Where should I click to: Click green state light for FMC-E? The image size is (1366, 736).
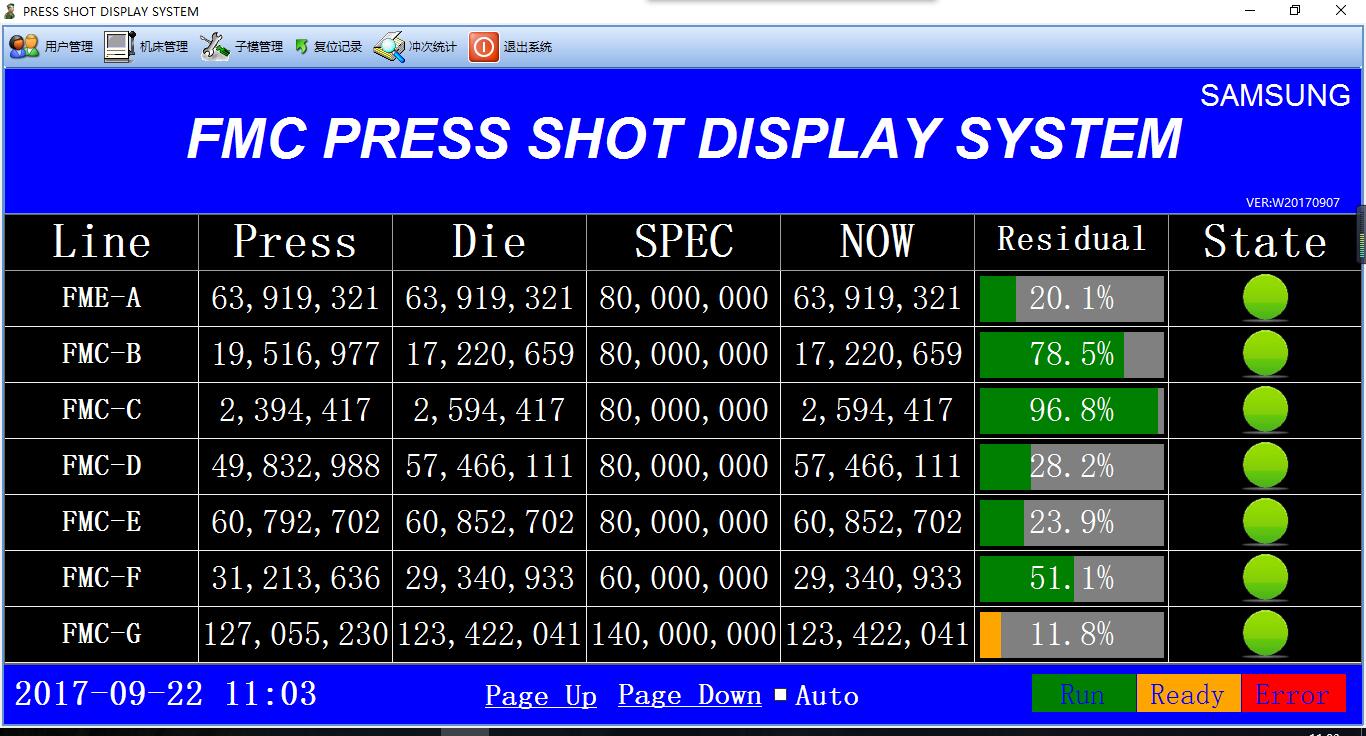(x=1265, y=522)
